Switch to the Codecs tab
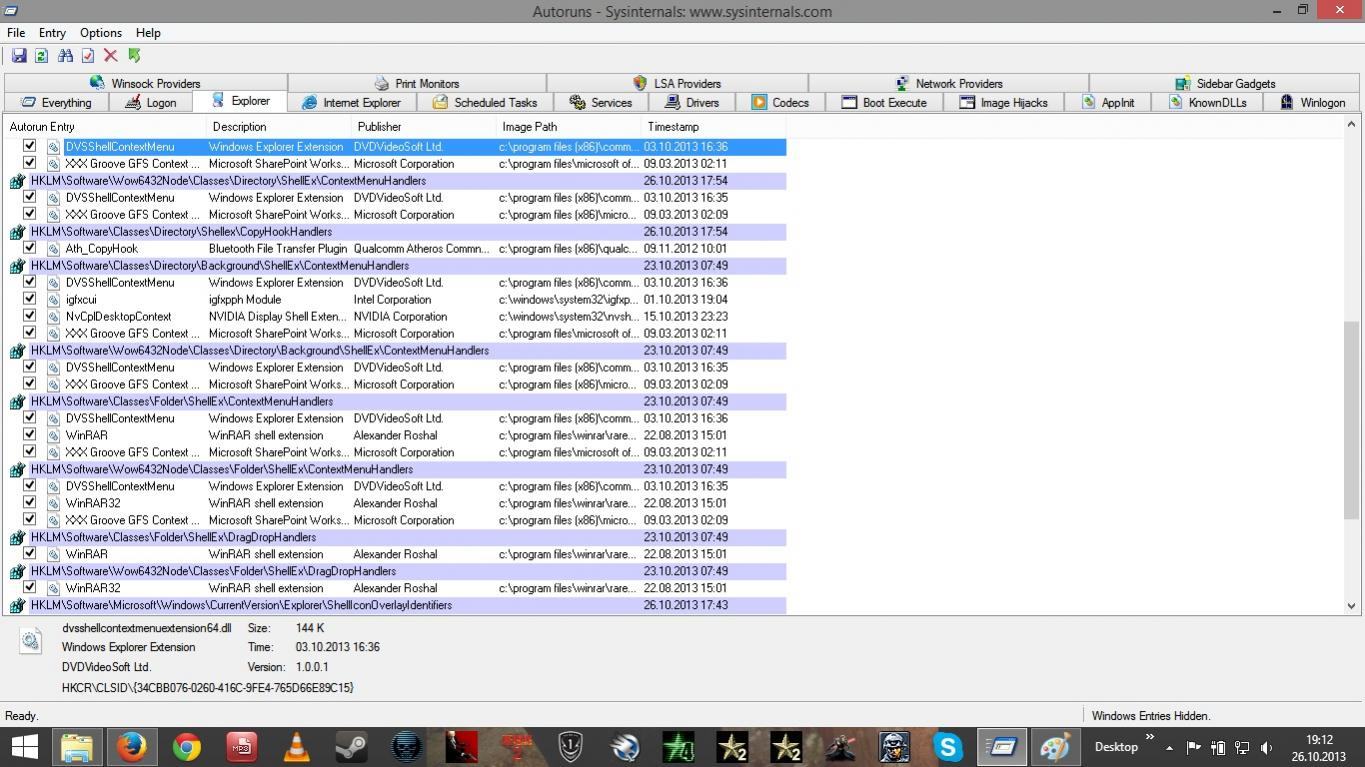Image resolution: width=1365 pixels, height=767 pixels. click(780, 103)
